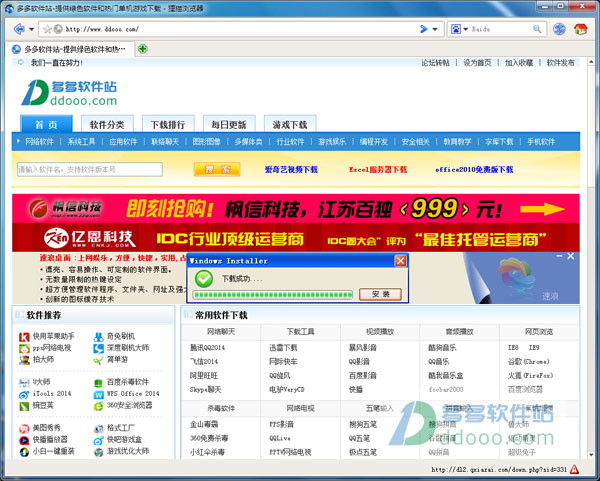Click the 设为首页 link
This screenshot has height=481, width=600.
tap(477, 63)
